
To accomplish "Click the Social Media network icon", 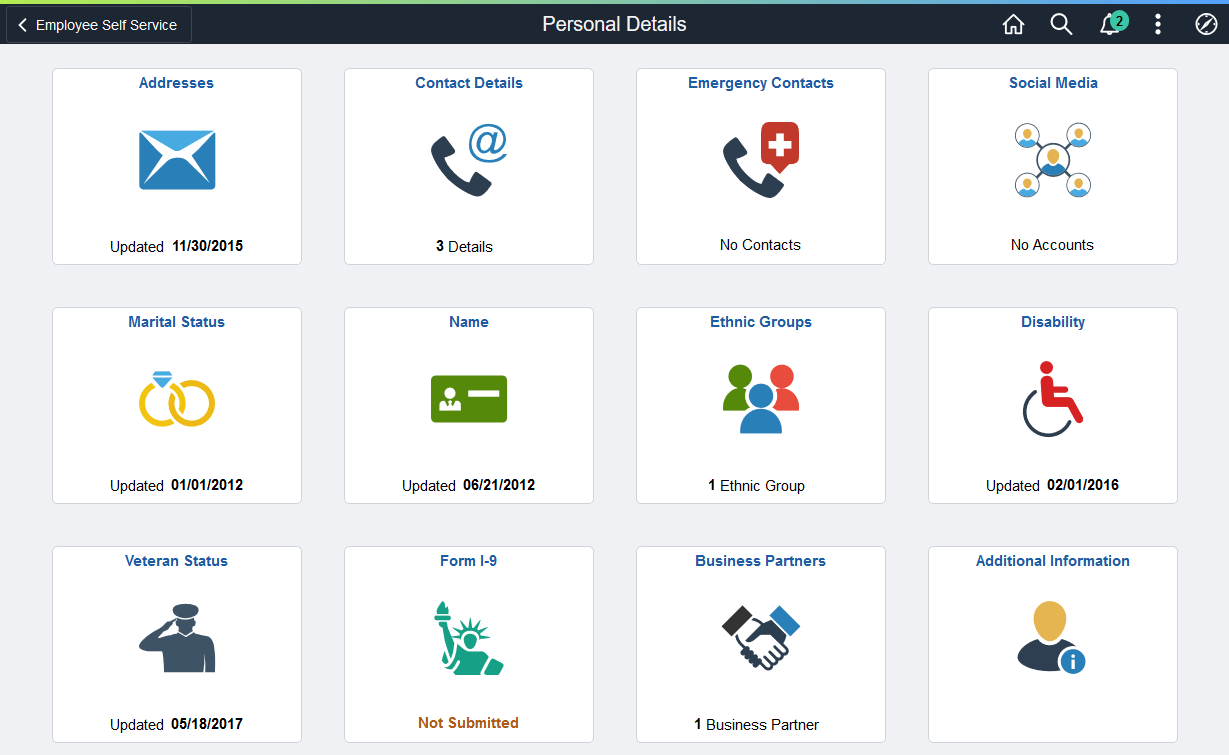I will [1053, 160].
